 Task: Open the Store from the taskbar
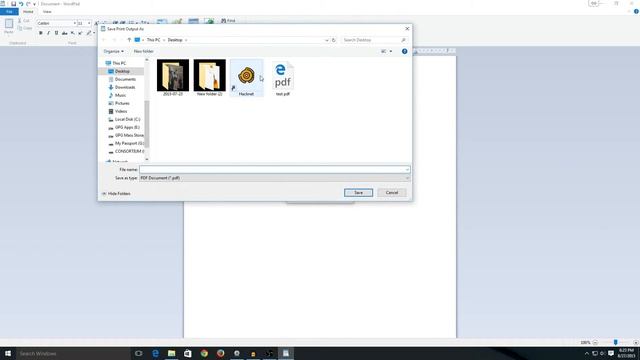tap(188, 353)
